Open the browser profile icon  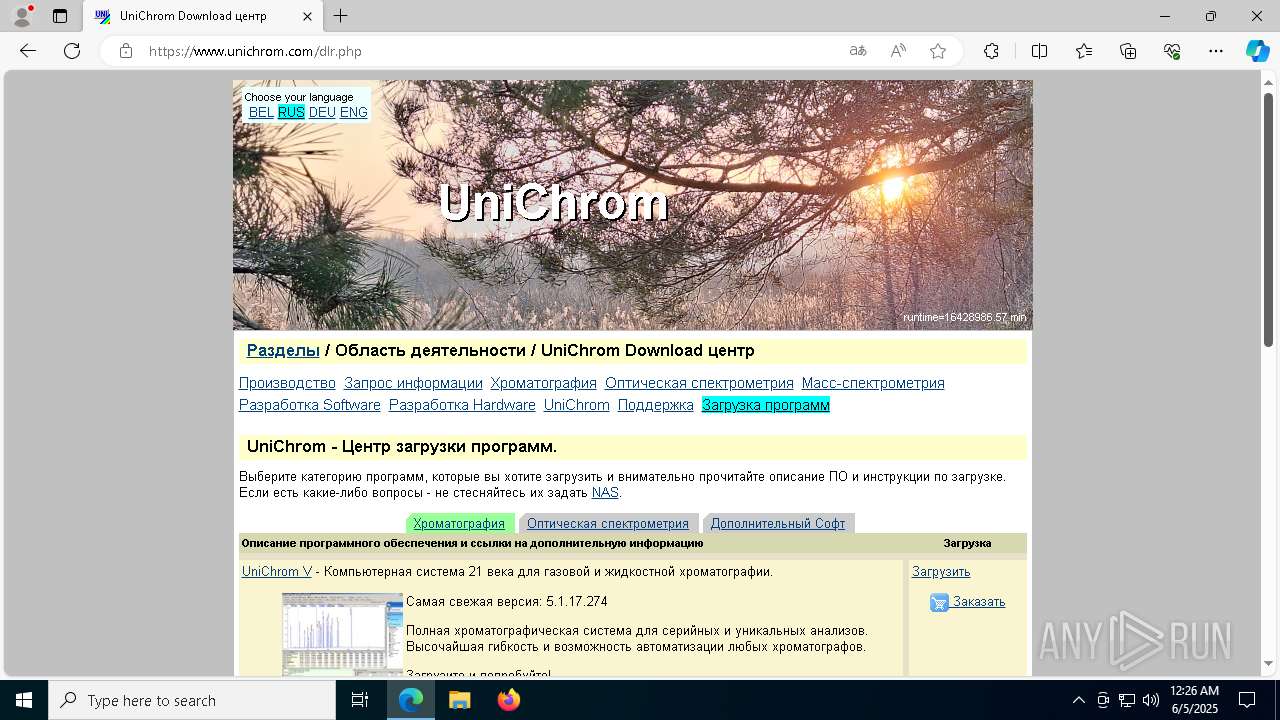click(22, 16)
